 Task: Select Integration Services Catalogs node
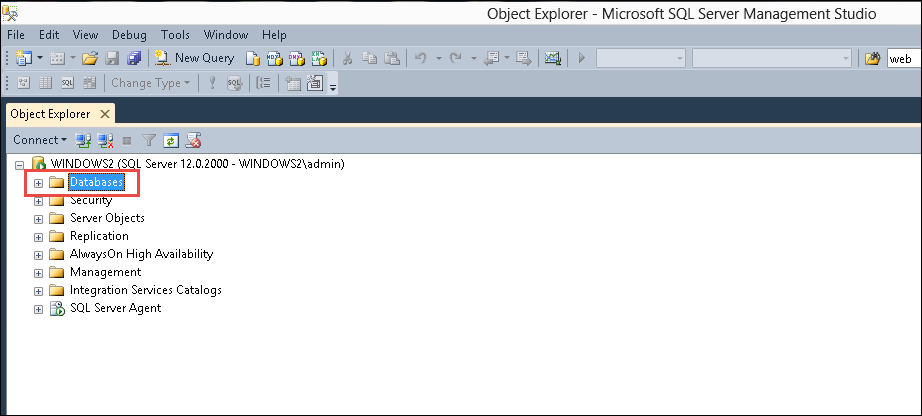click(x=145, y=290)
